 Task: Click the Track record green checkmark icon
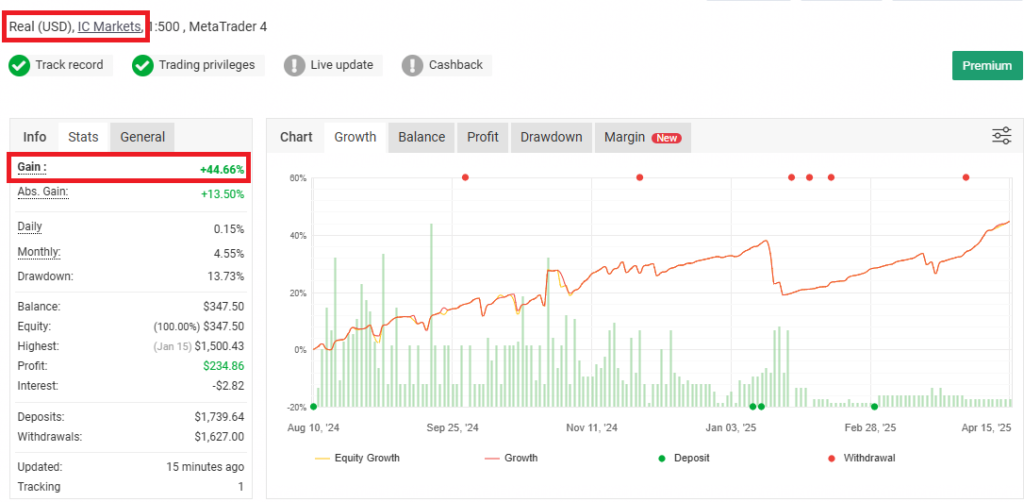coord(19,65)
